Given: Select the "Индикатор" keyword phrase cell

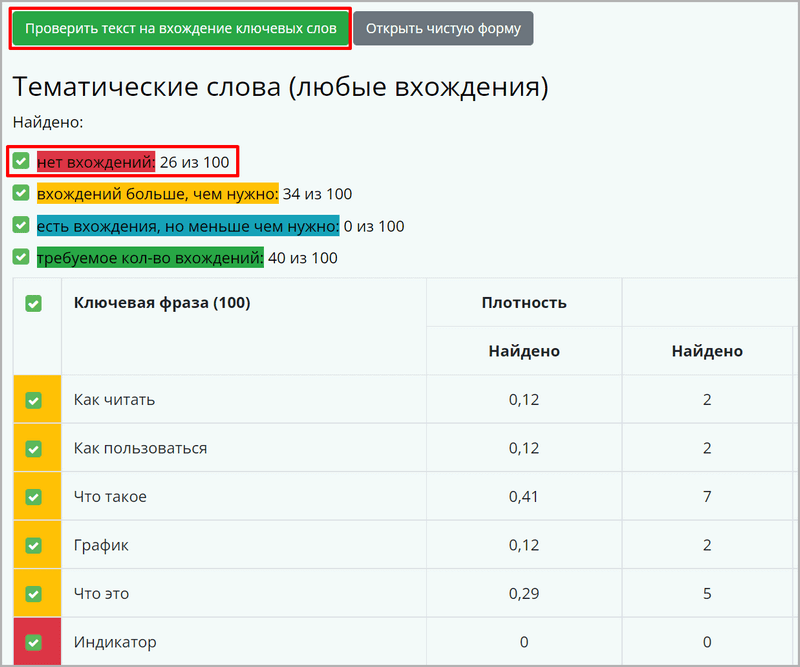Looking at the screenshot, I should point(244,641).
